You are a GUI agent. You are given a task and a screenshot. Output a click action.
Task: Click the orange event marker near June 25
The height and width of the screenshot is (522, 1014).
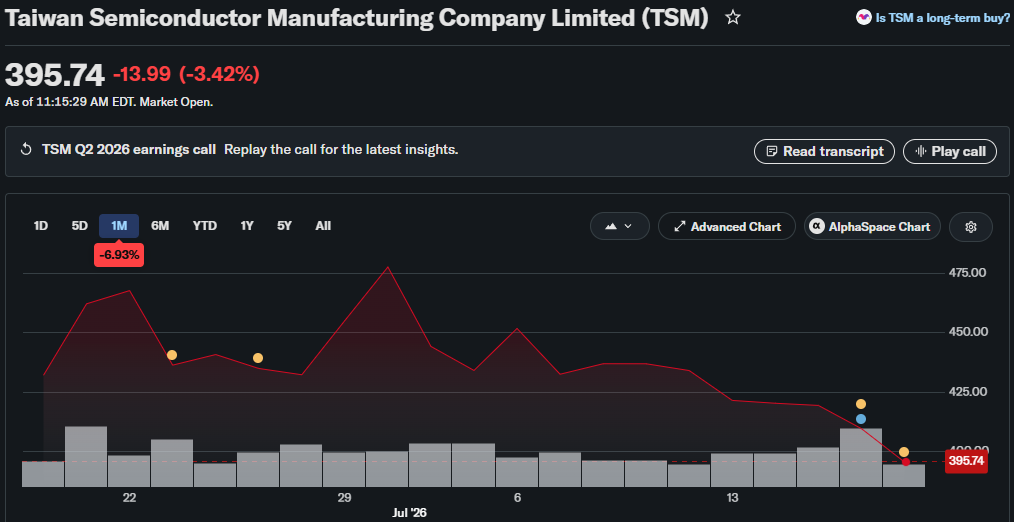pyautogui.click(x=257, y=358)
